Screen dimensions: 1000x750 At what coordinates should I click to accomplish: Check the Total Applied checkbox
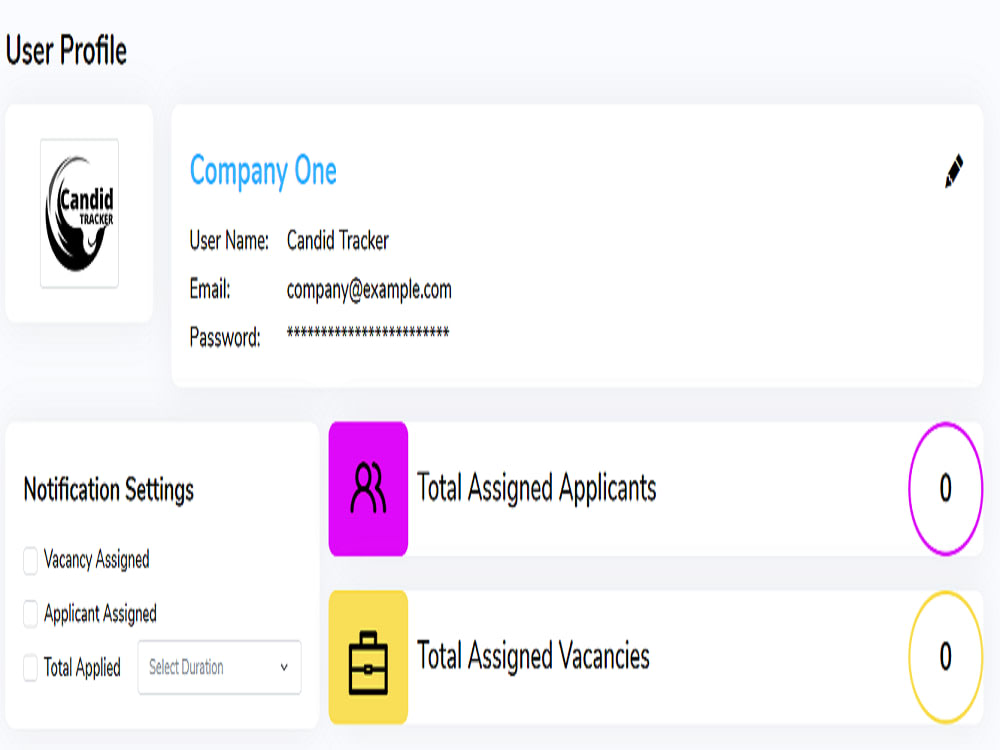[x=30, y=667]
